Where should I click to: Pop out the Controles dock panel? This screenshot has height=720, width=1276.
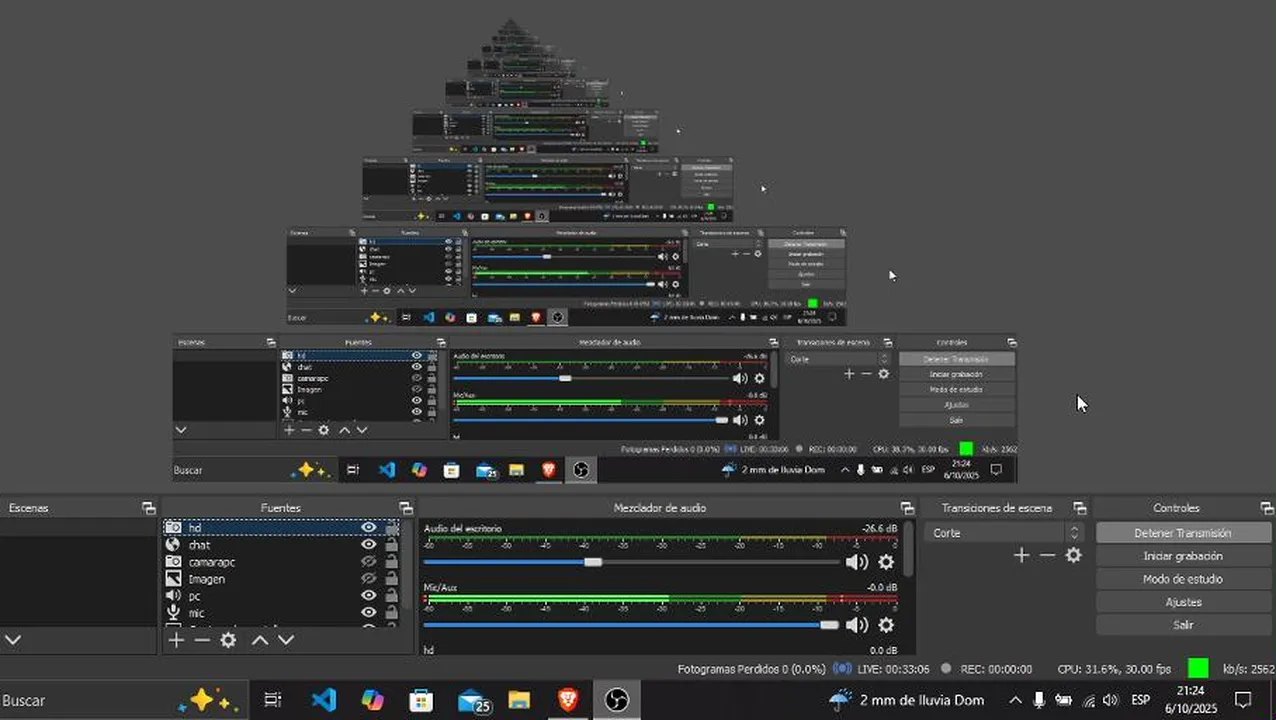[1266, 508]
